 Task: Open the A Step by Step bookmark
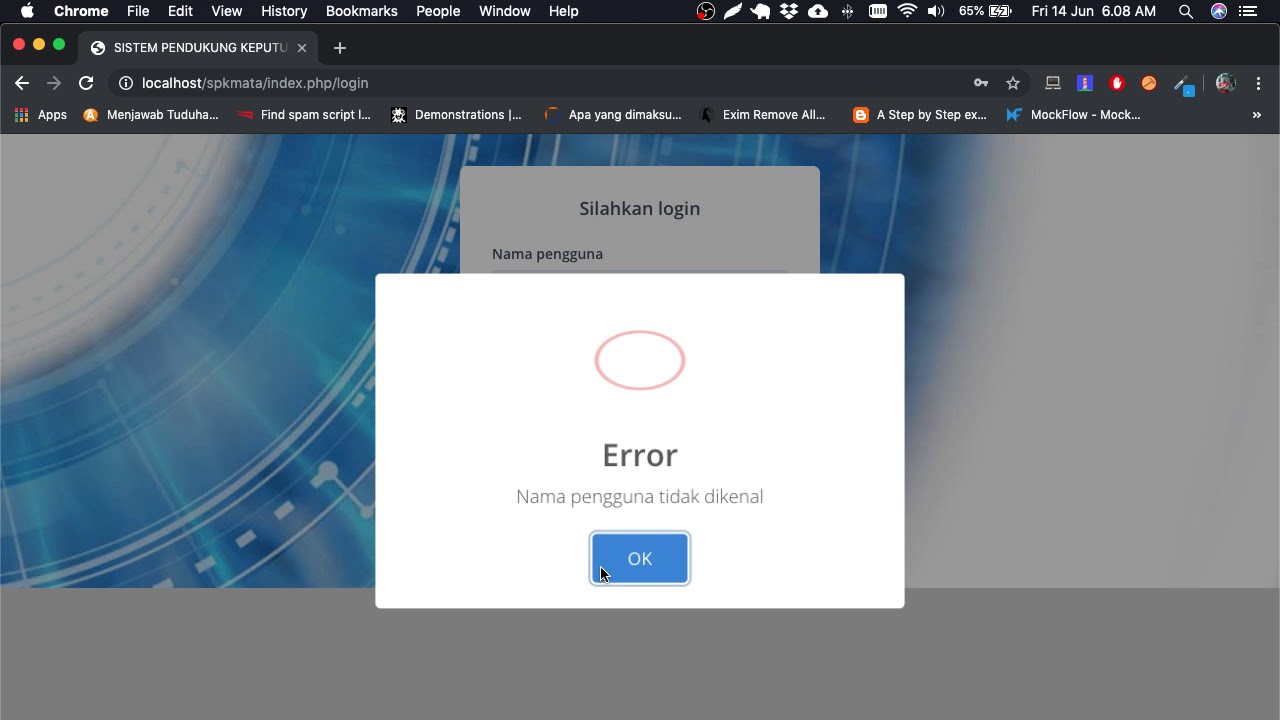click(x=920, y=115)
